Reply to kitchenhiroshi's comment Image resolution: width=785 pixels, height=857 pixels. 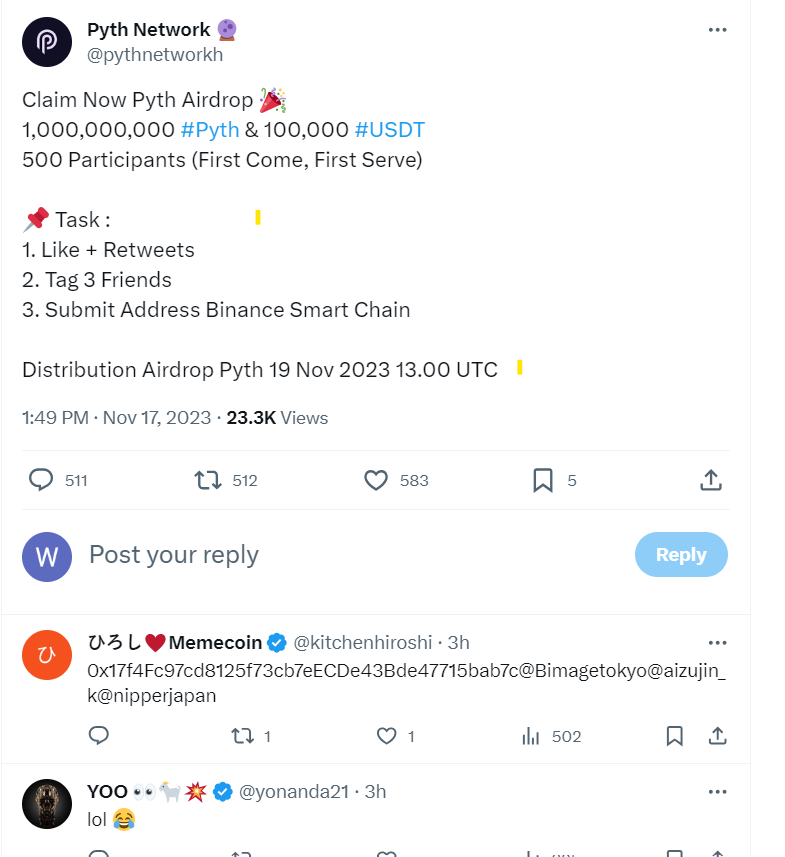tap(99, 737)
